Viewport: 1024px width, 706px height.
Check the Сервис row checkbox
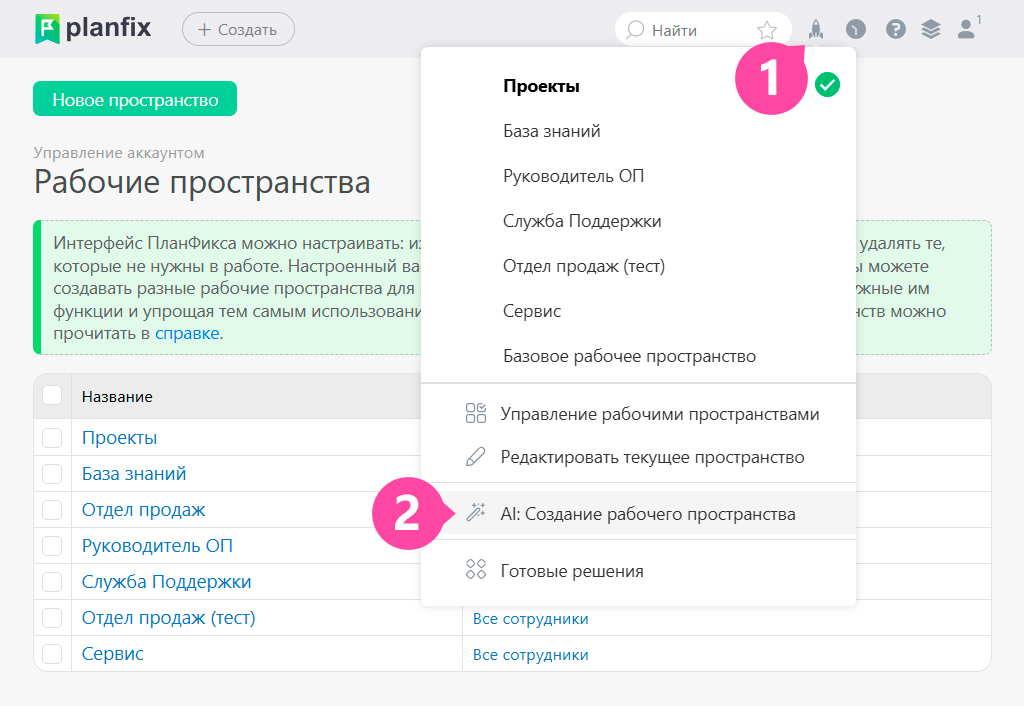[52, 653]
